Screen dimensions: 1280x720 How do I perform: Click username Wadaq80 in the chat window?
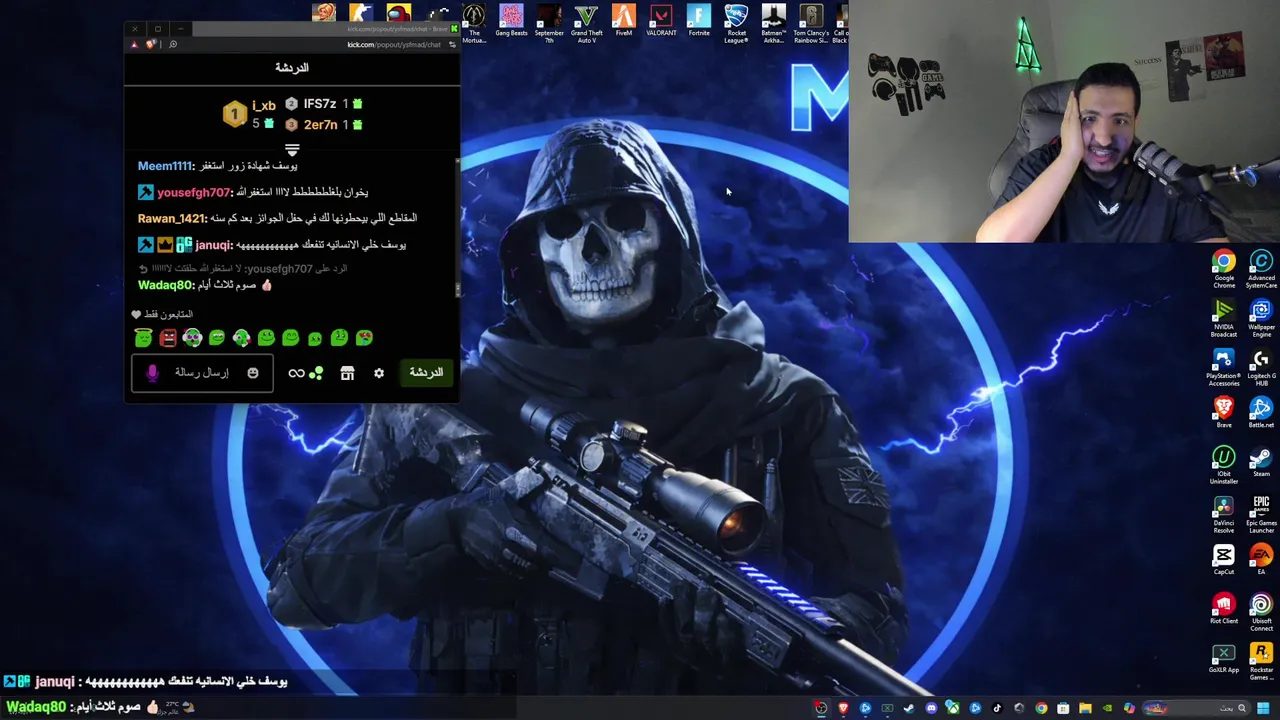point(165,285)
